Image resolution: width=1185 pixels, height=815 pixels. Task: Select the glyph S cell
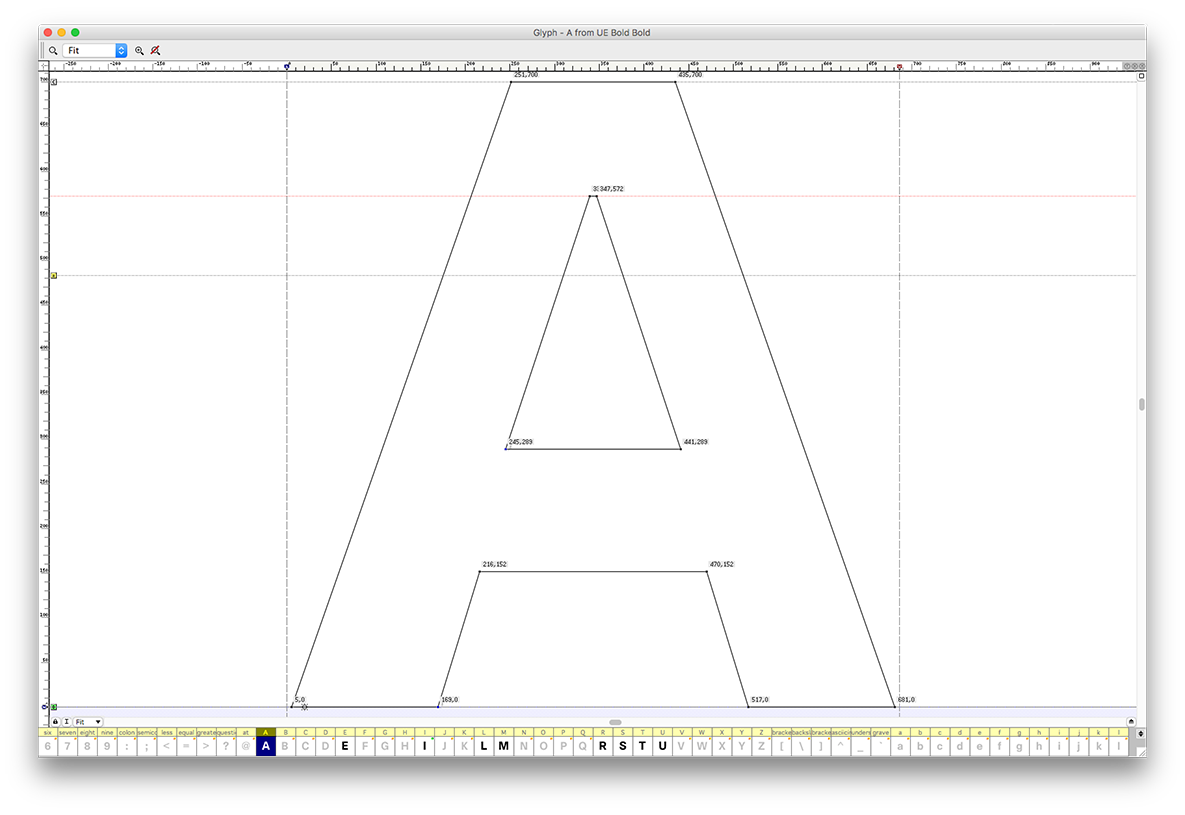(x=622, y=745)
